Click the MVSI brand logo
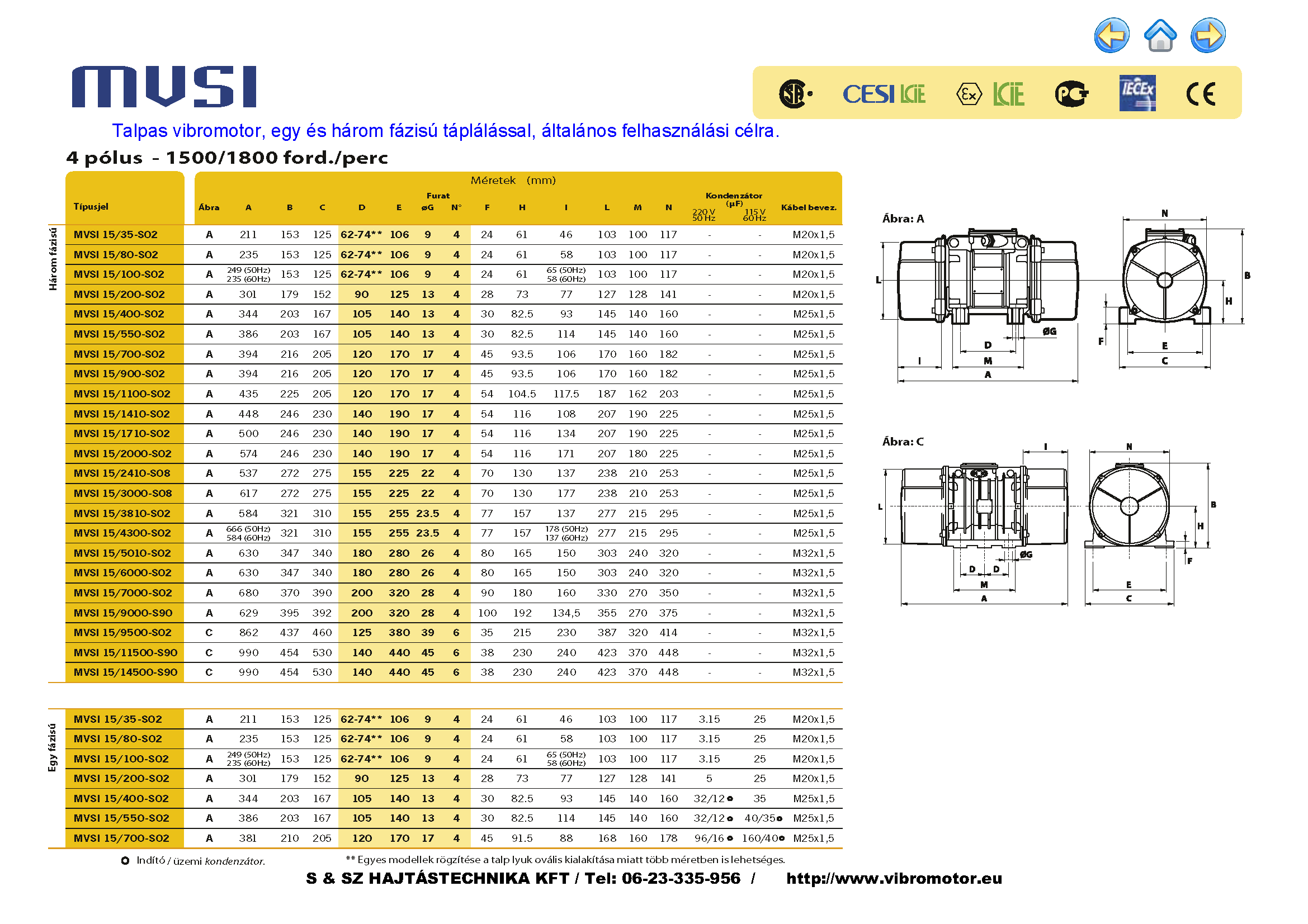The height and width of the screenshot is (924, 1308). pyautogui.click(x=164, y=87)
